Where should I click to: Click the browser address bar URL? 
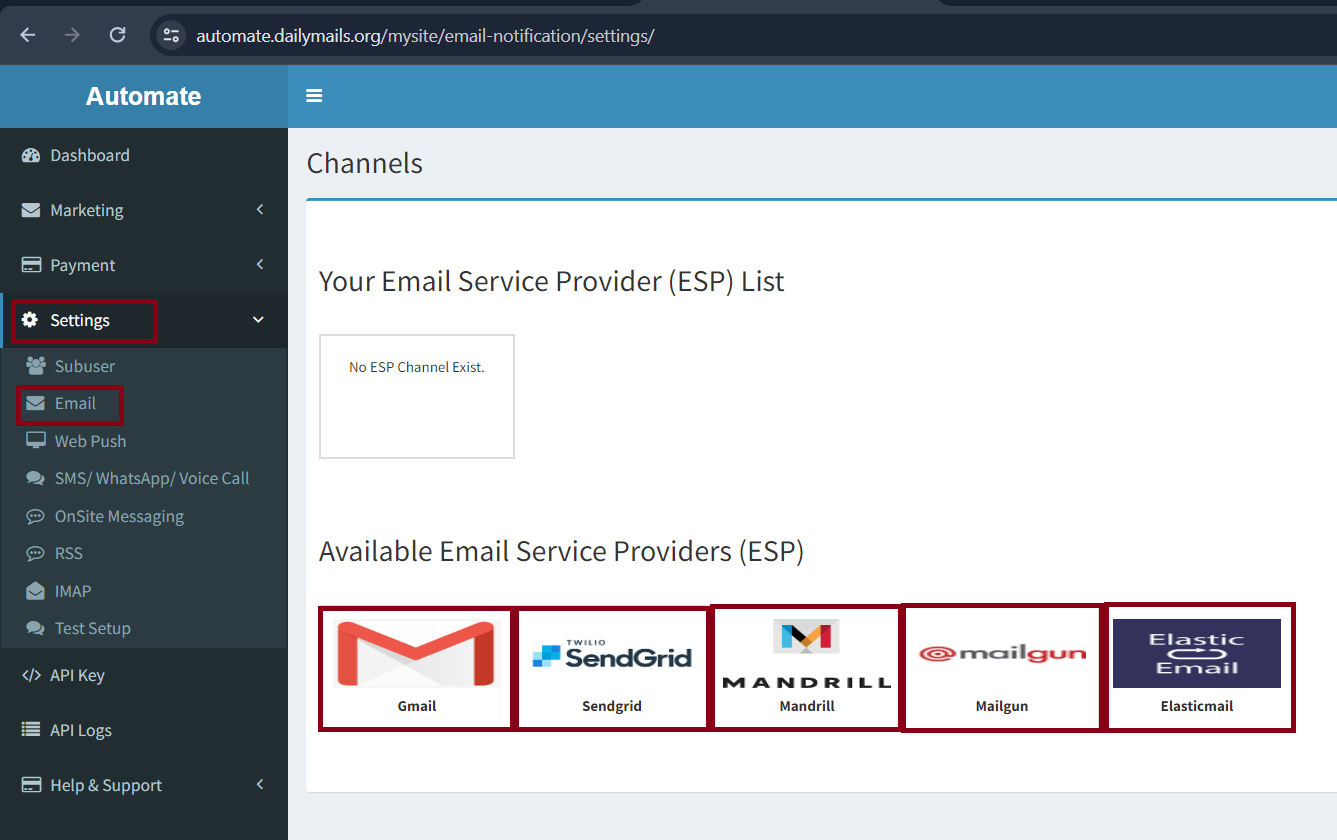point(425,36)
